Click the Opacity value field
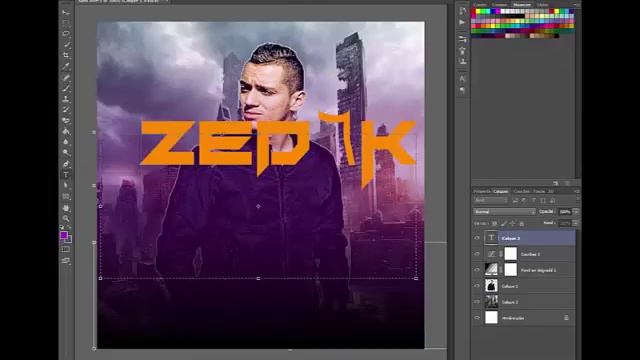This screenshot has width=640, height=360. 565,211
